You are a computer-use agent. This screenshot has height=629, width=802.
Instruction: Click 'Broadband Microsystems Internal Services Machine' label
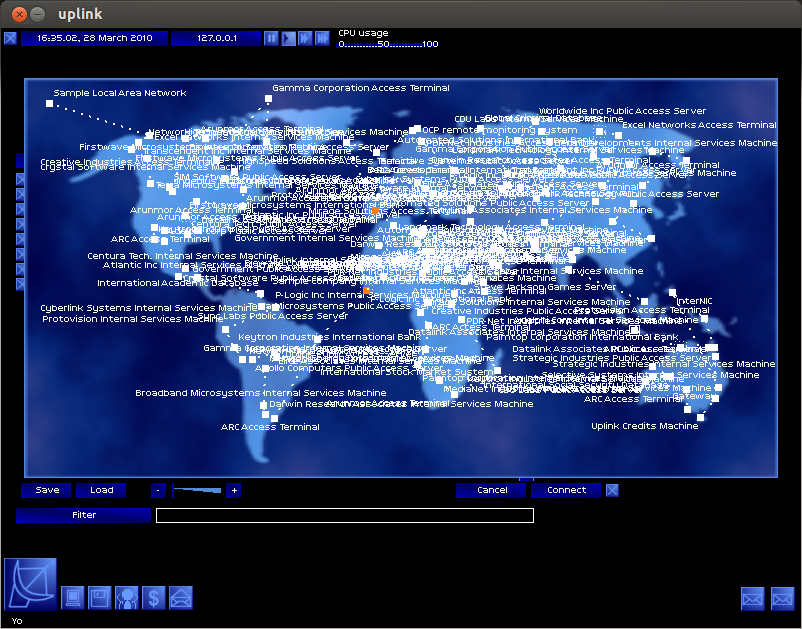(260, 393)
